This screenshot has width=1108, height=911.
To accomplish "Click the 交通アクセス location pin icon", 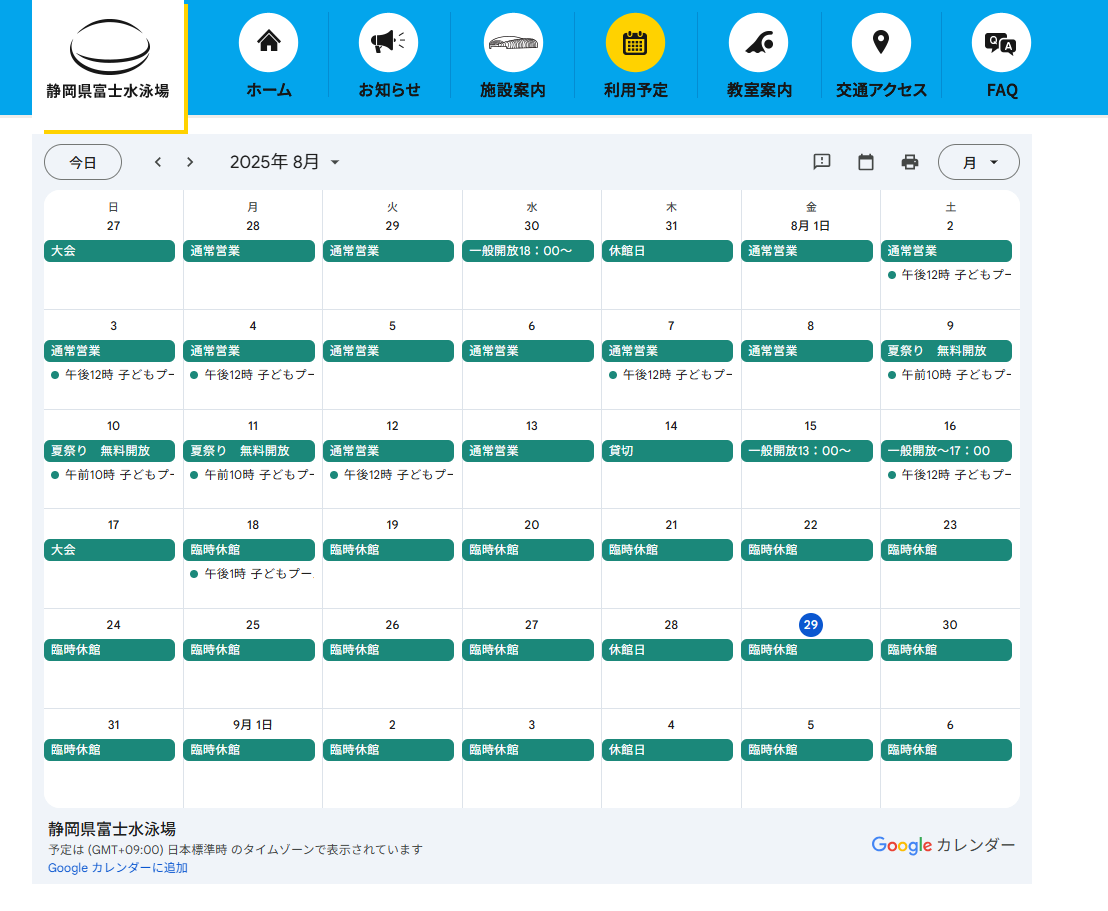I will tap(880, 42).
